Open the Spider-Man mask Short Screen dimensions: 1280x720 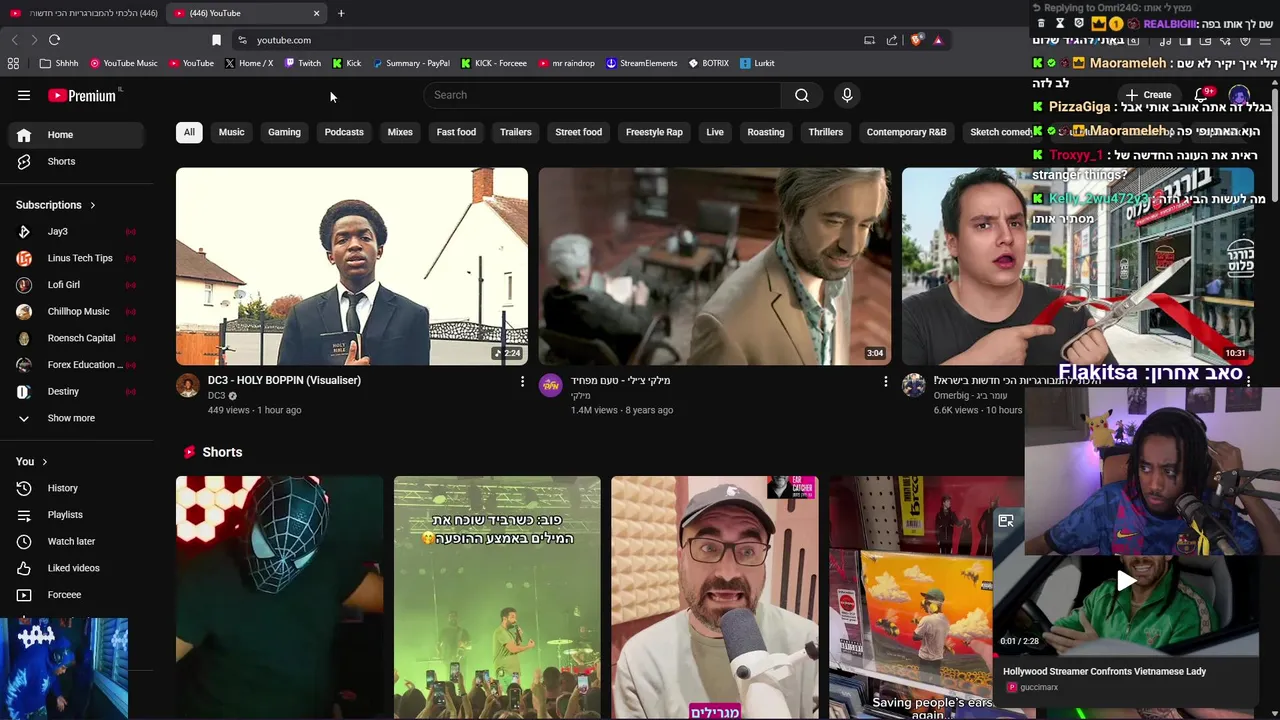pos(279,597)
